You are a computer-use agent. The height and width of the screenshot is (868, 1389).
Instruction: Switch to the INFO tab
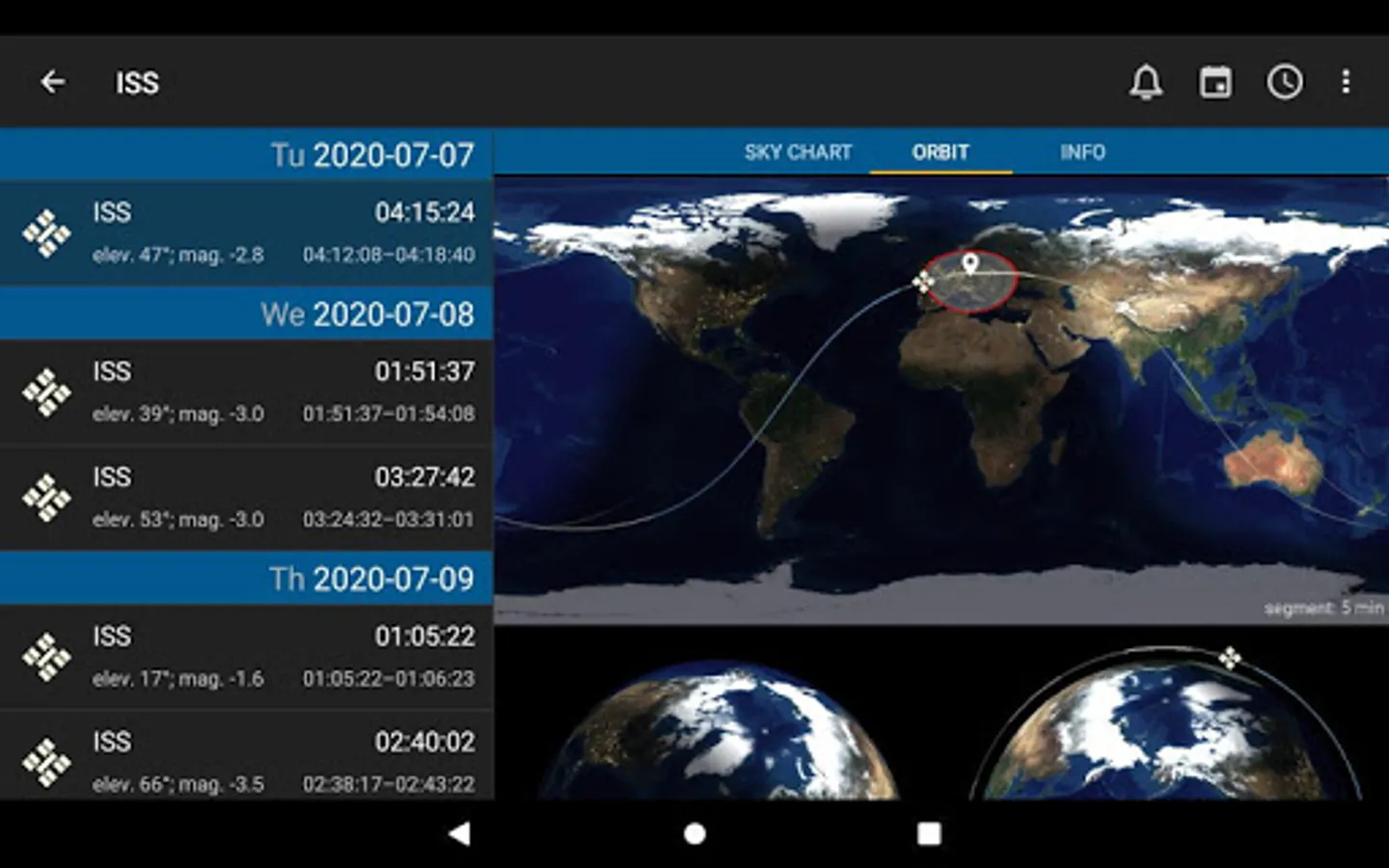(x=1082, y=152)
